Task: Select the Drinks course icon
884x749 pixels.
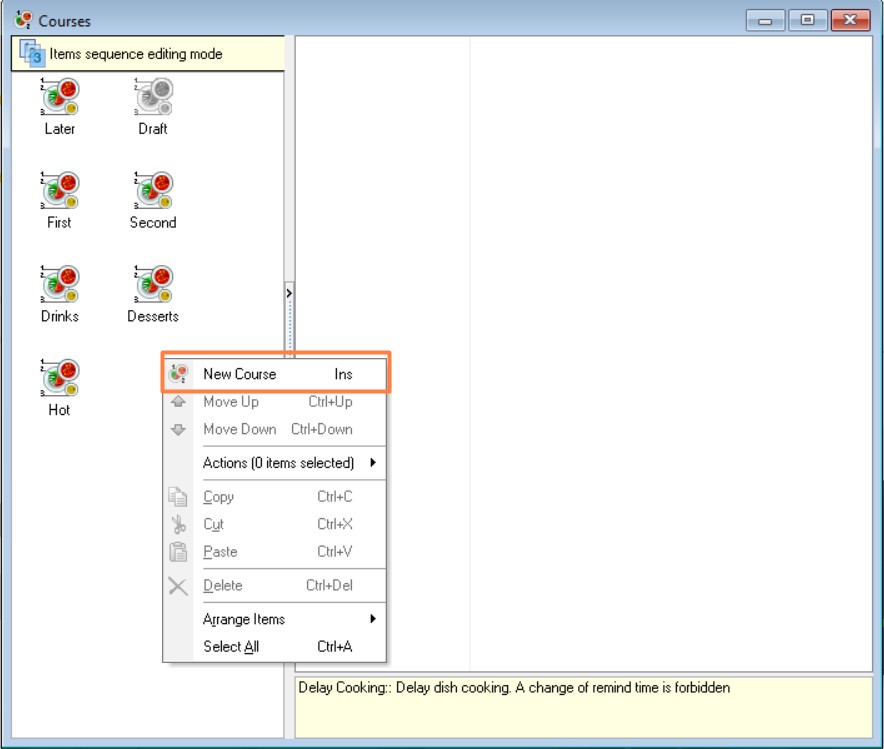Action: (59, 285)
